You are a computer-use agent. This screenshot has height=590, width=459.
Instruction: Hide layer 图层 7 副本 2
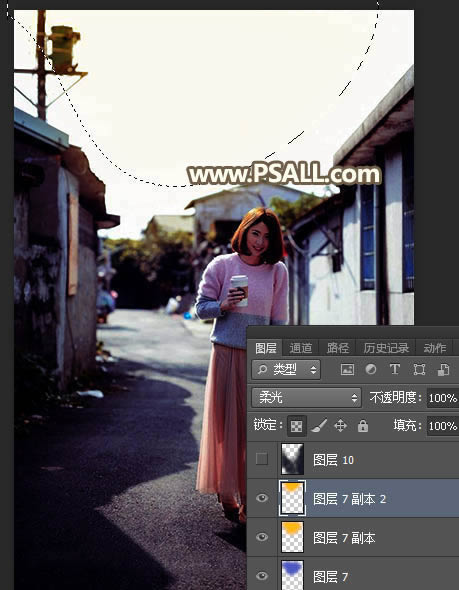pyautogui.click(x=262, y=498)
